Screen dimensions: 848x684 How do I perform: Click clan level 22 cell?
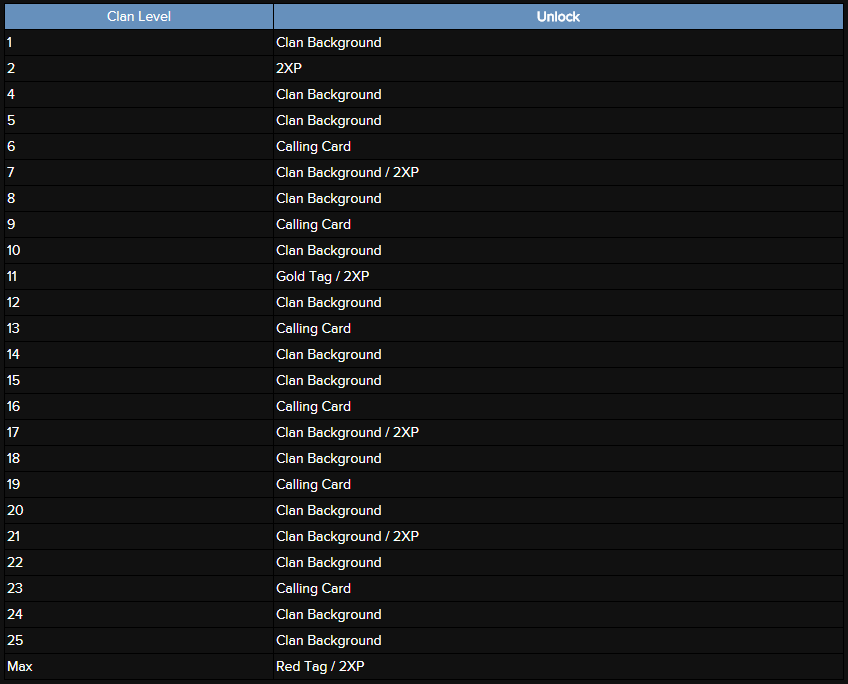pyautogui.click(x=139, y=562)
